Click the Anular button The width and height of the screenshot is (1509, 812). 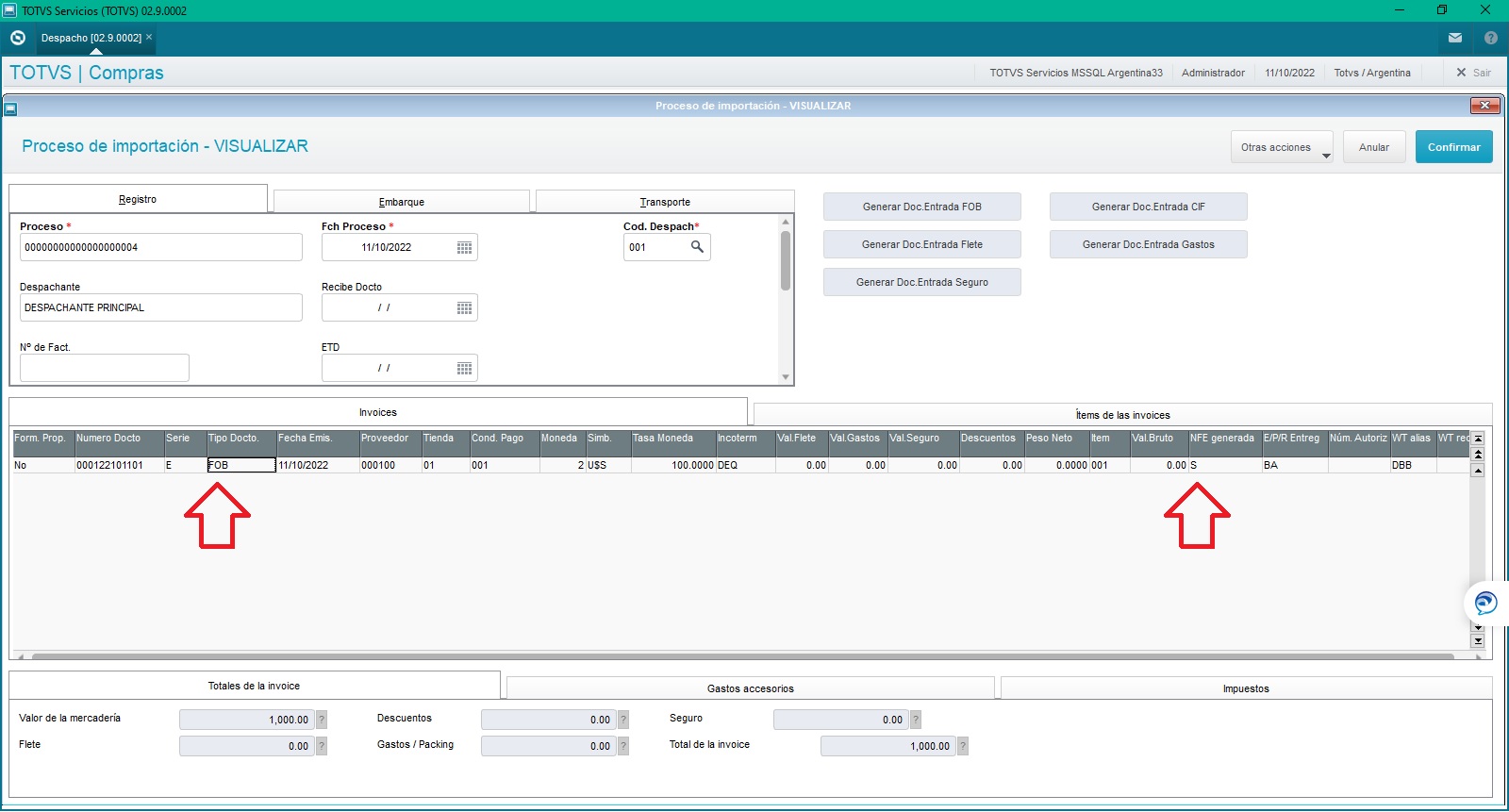point(1374,147)
